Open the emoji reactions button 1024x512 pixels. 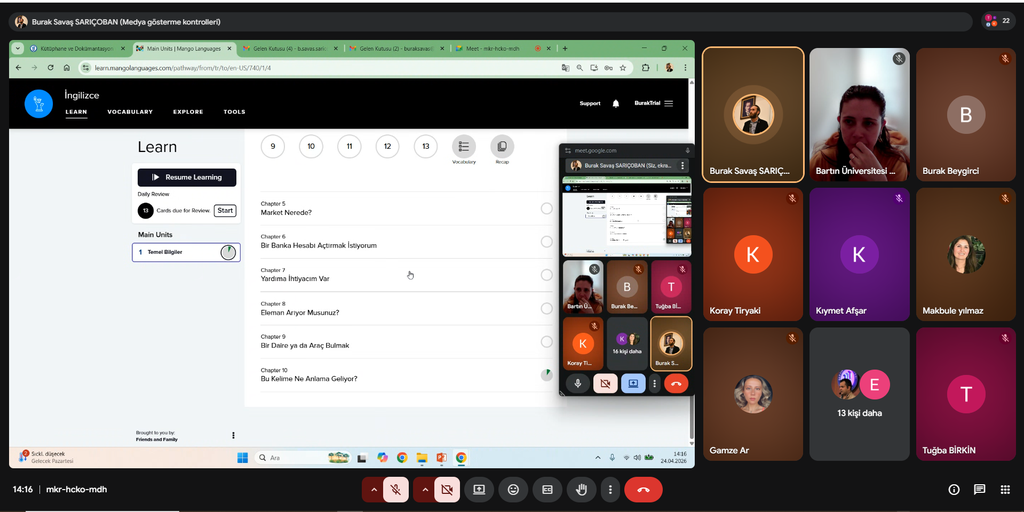tap(513, 490)
